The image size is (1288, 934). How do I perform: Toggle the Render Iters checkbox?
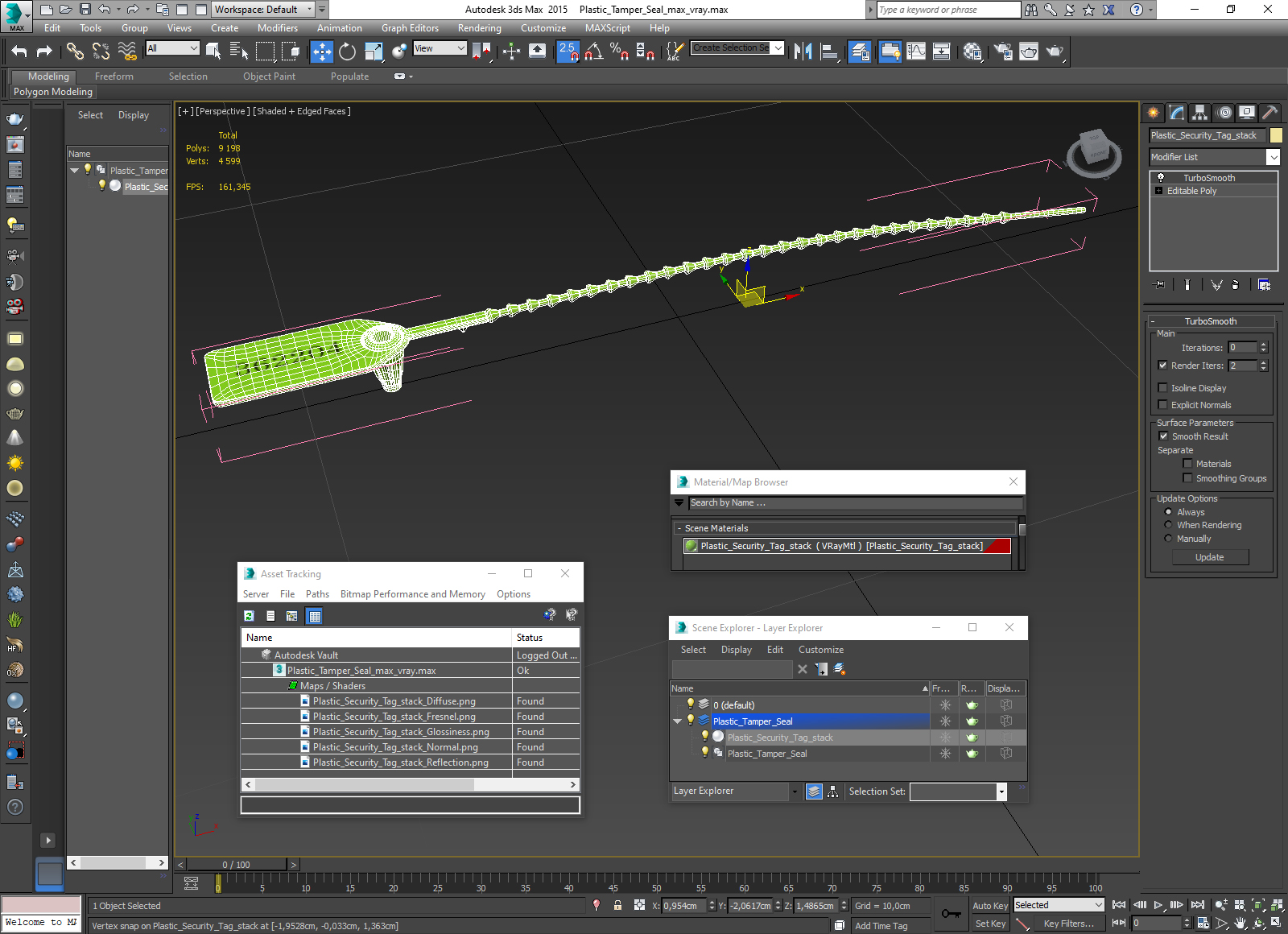point(1162,366)
